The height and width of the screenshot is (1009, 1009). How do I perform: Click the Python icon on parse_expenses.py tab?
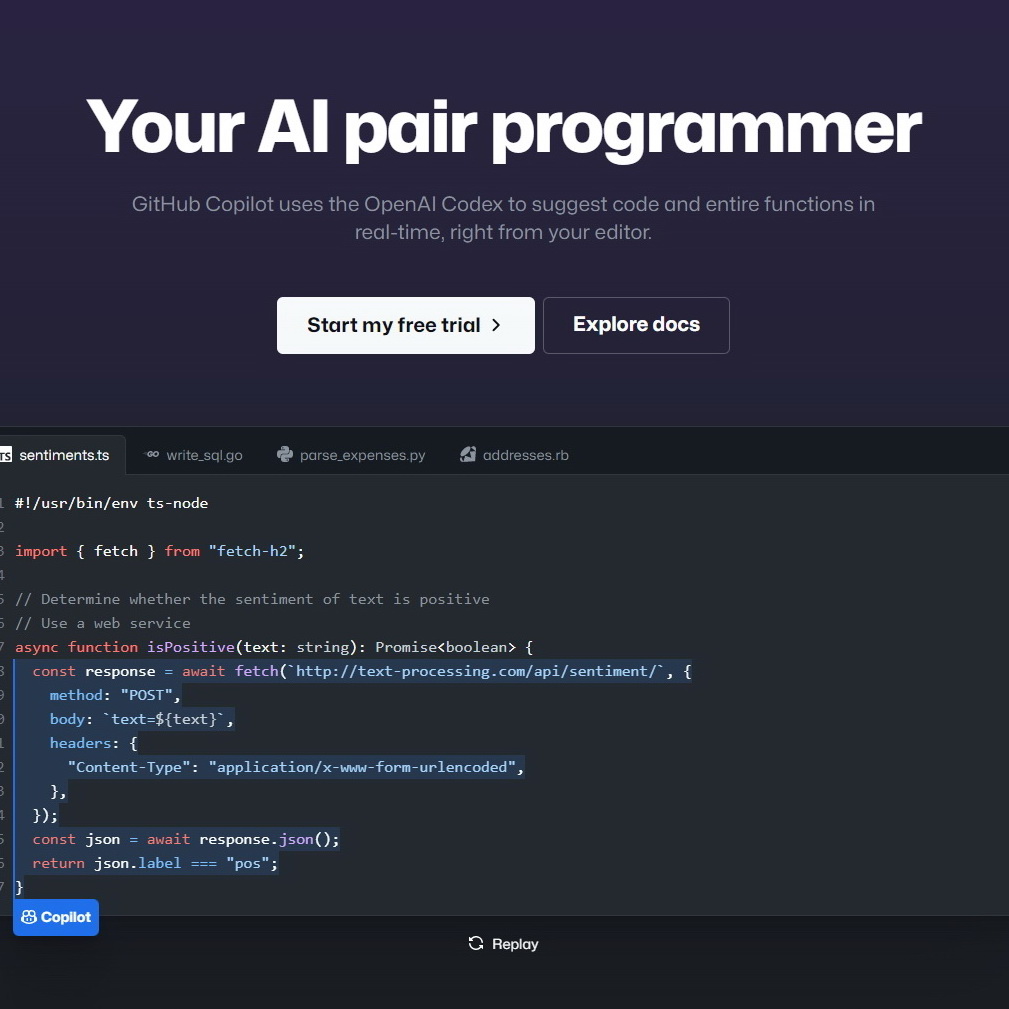[x=284, y=454]
